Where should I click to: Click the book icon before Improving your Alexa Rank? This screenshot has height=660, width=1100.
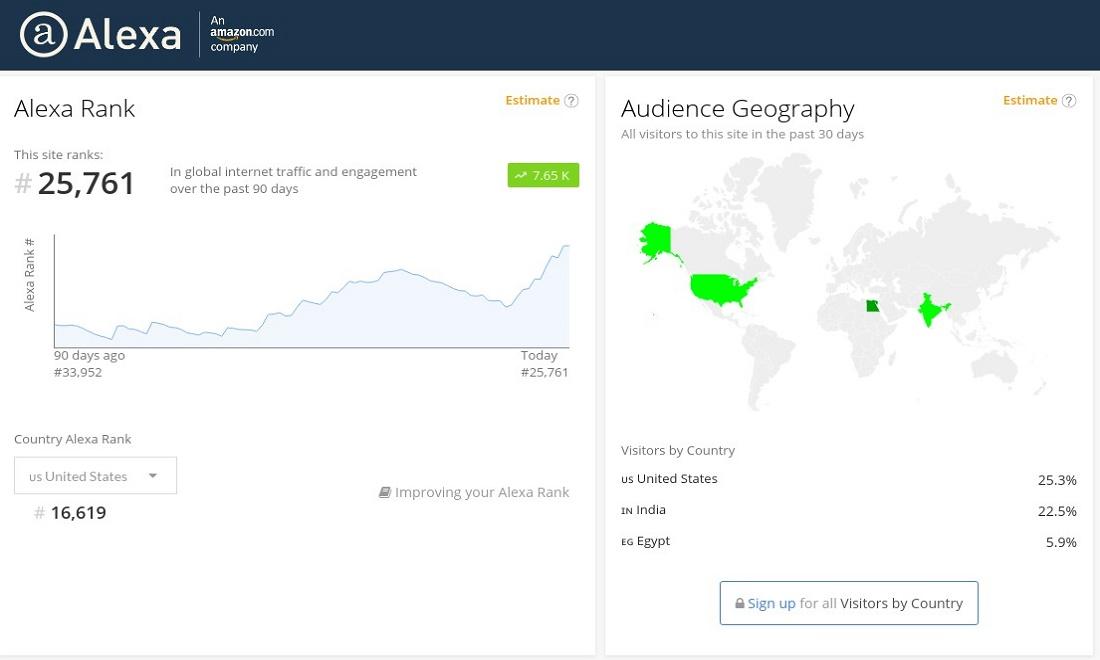pyautogui.click(x=385, y=491)
